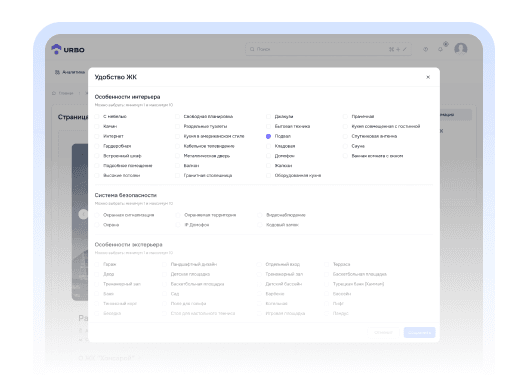Image resolution: width=529 pixels, height=380 pixels.
Task: Tick the Встроенный шкаф checkbox
Action: pyautogui.click(x=97, y=156)
